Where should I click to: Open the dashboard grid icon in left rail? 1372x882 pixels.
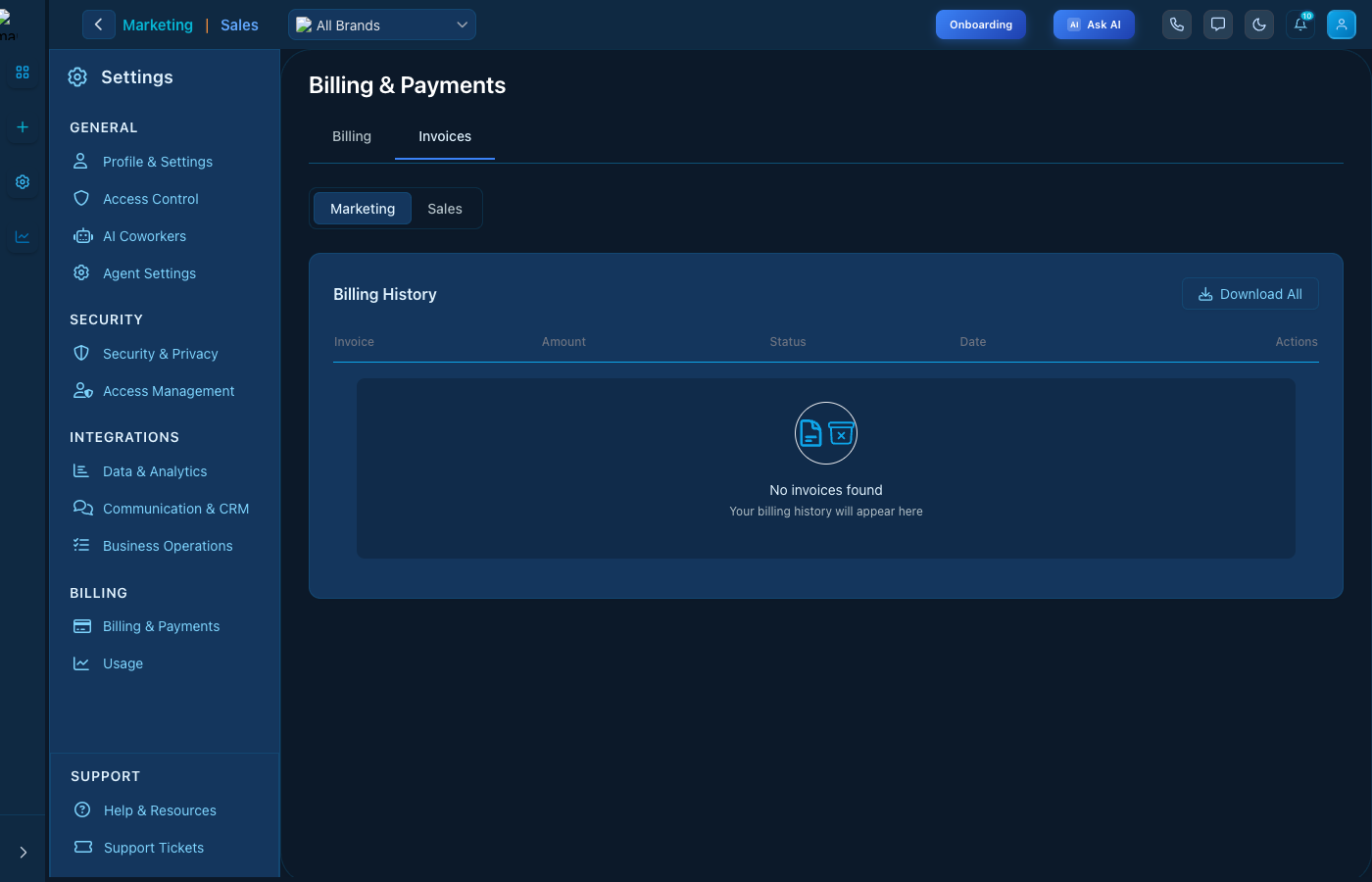23,73
